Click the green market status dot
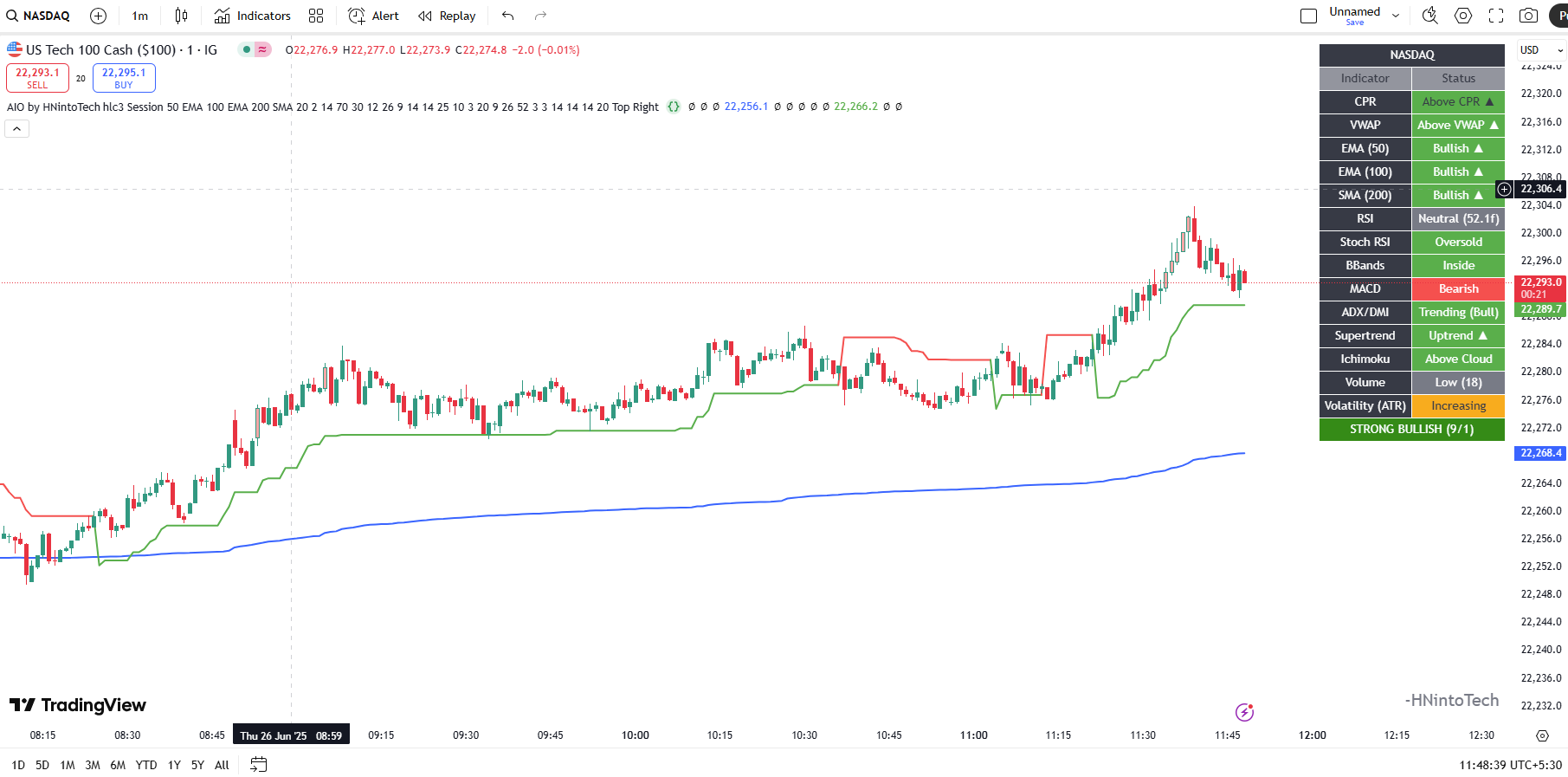Viewport: 1568px width, 777px height. (247, 50)
